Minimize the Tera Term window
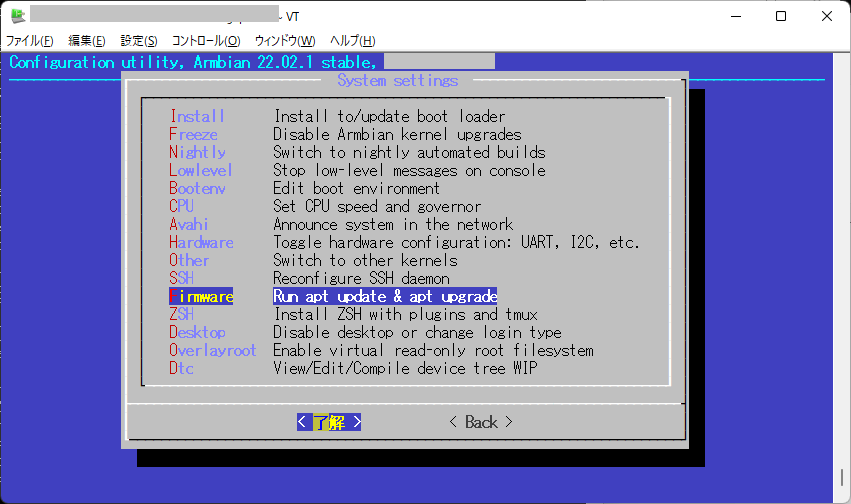 [736, 16]
